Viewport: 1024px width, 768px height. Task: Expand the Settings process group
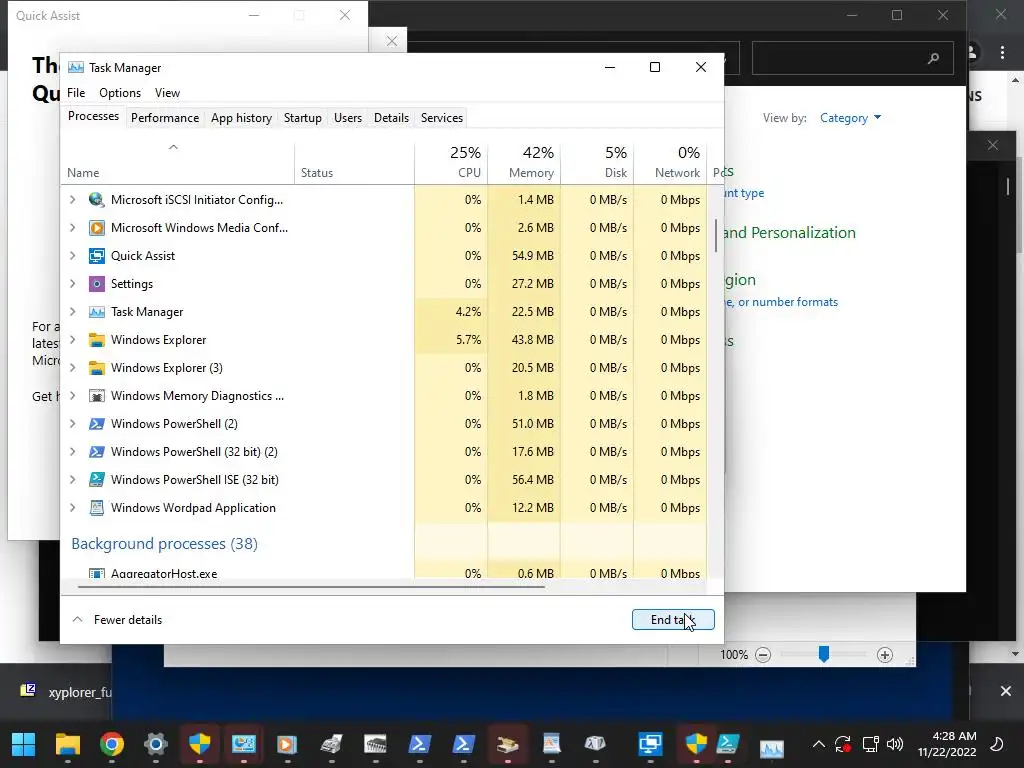72,284
